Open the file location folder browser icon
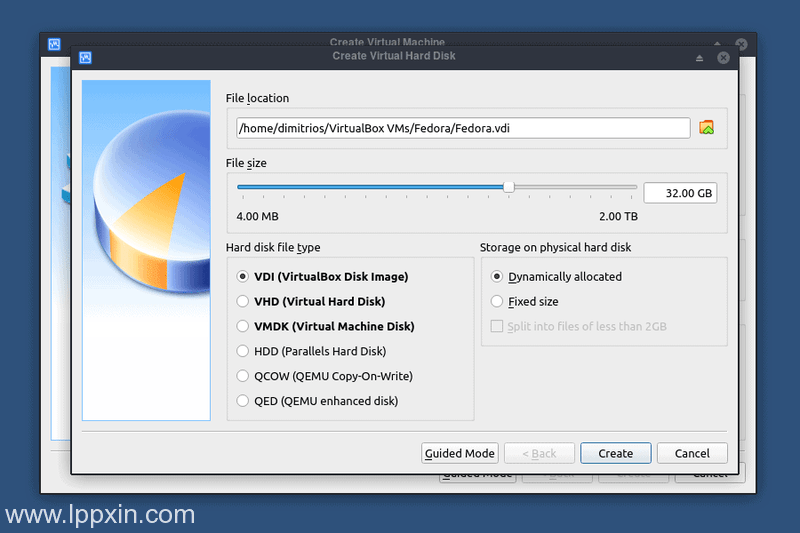The image size is (800, 533). [706, 128]
